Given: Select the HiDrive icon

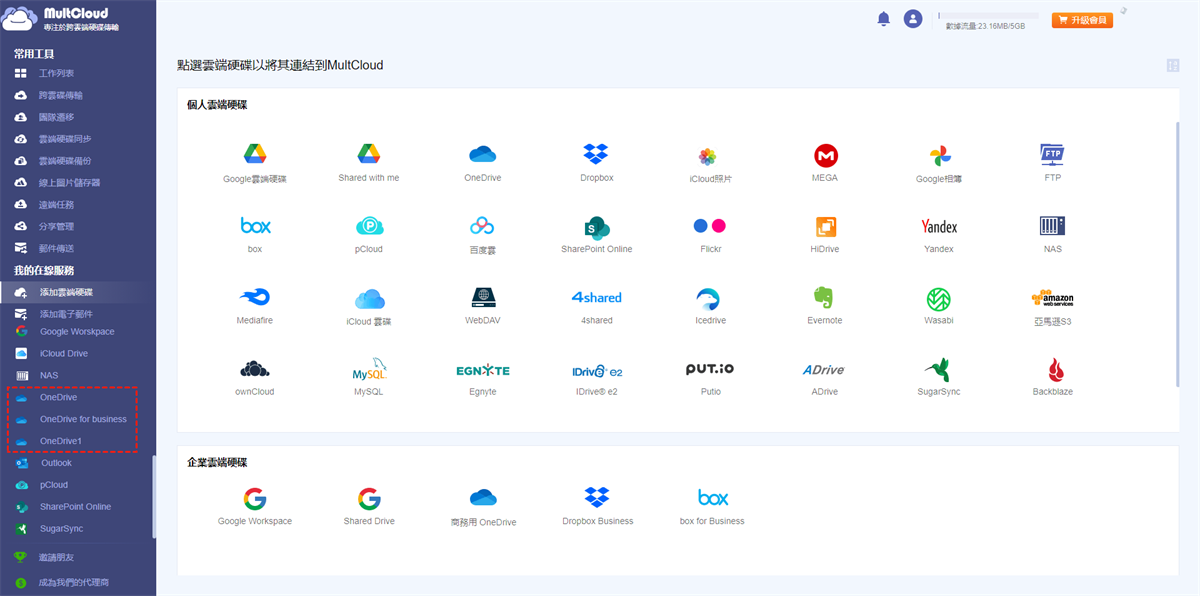Looking at the screenshot, I should tap(825, 226).
